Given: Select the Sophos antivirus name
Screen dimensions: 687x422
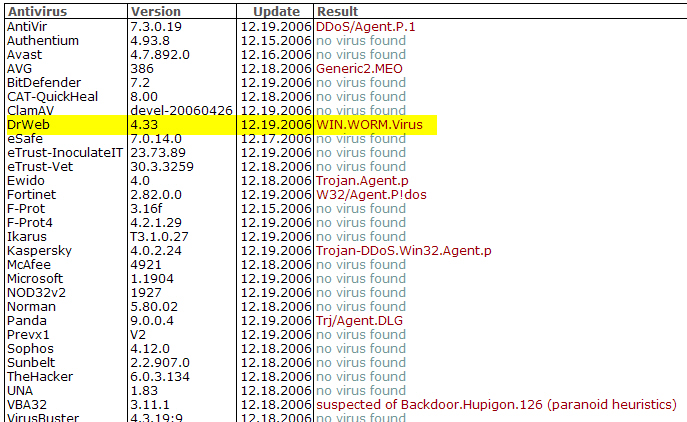Looking at the screenshot, I should click(x=30, y=349).
